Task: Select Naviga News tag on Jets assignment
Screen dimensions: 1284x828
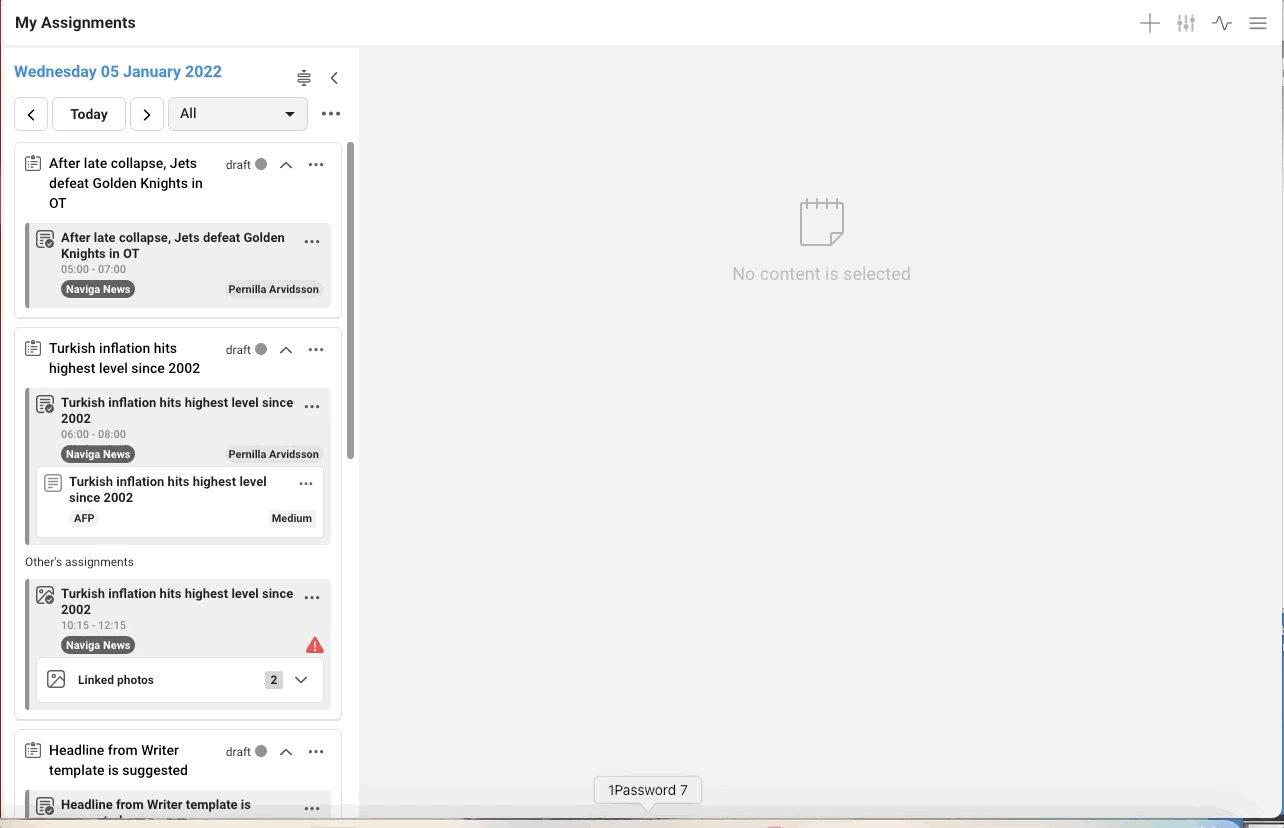Action: pyautogui.click(x=98, y=289)
